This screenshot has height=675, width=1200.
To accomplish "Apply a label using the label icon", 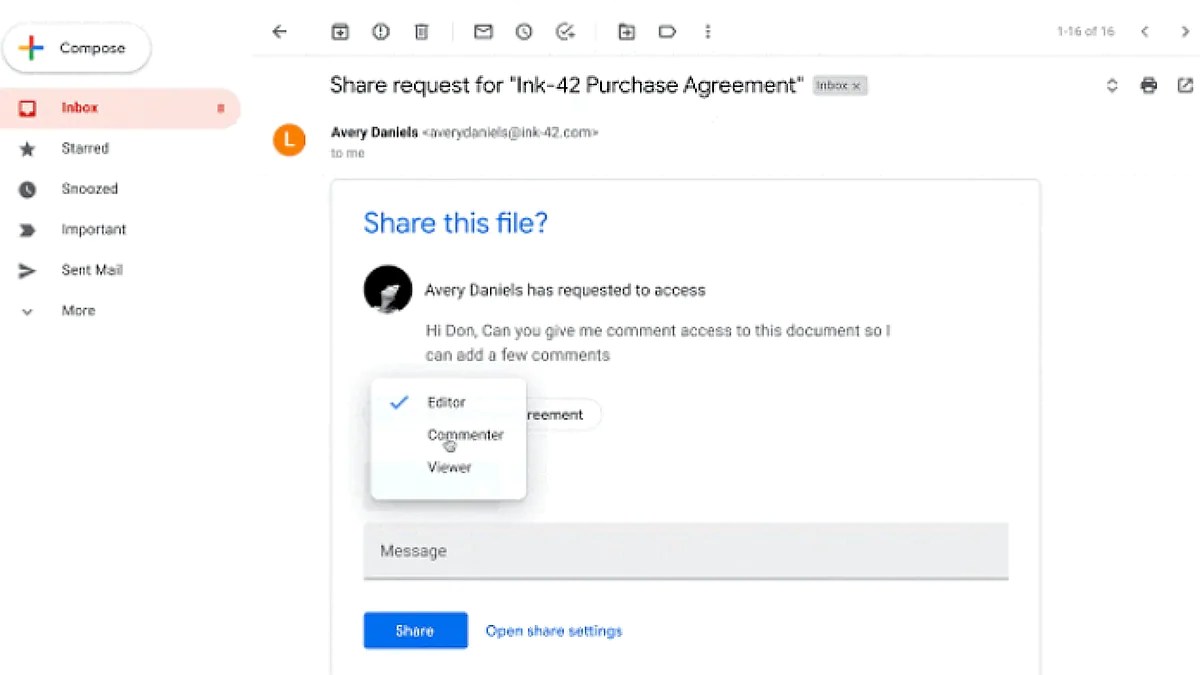I will [x=667, y=31].
